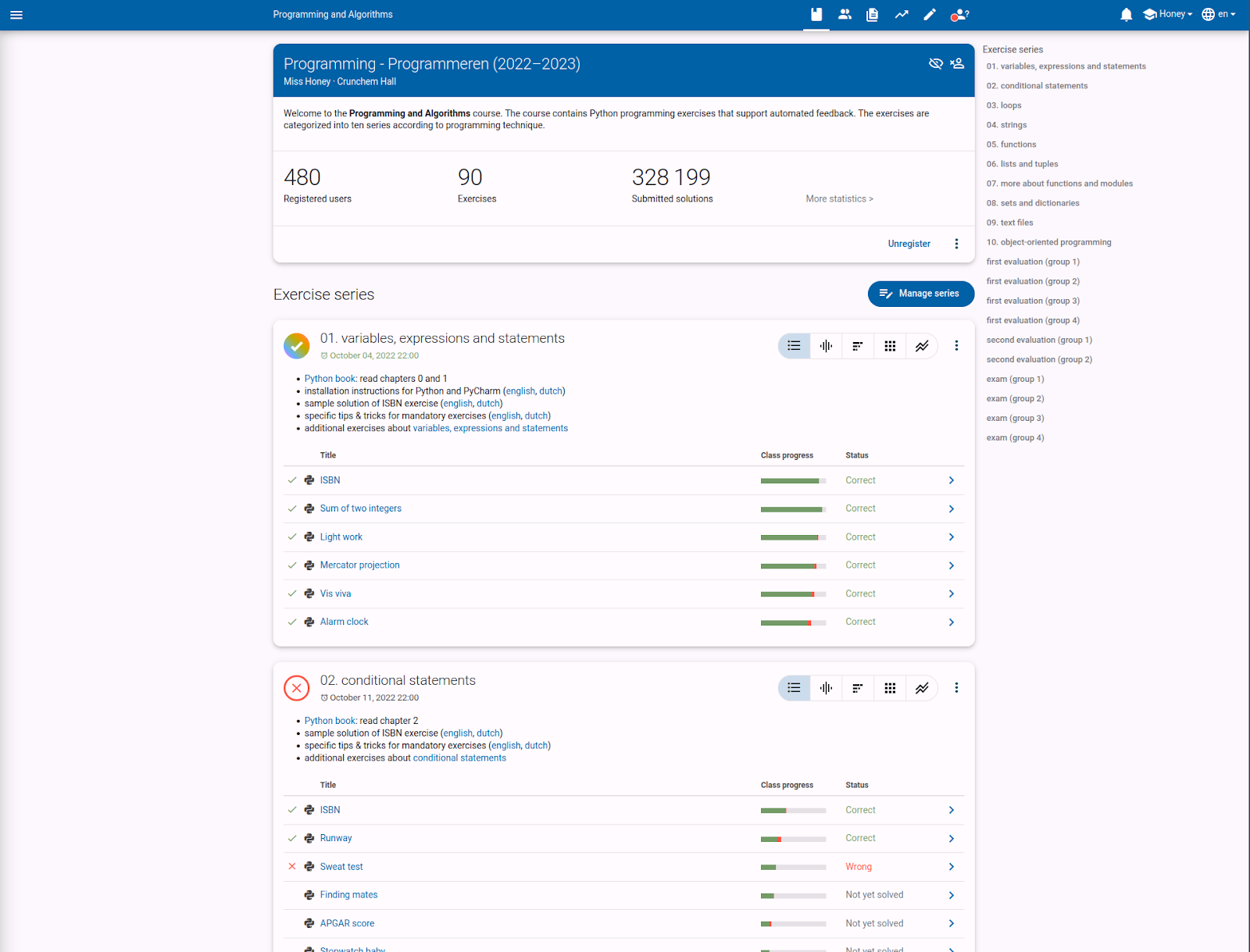Open the questions icon with red dot

pyautogui.click(x=959, y=15)
